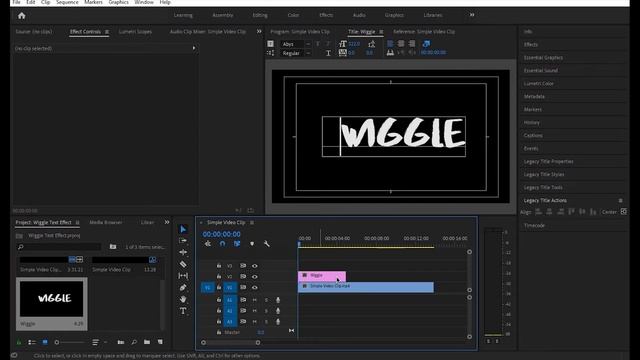The image size is (640, 360).
Task: Toggle Linked Selection in timeline
Action: pos(237,244)
